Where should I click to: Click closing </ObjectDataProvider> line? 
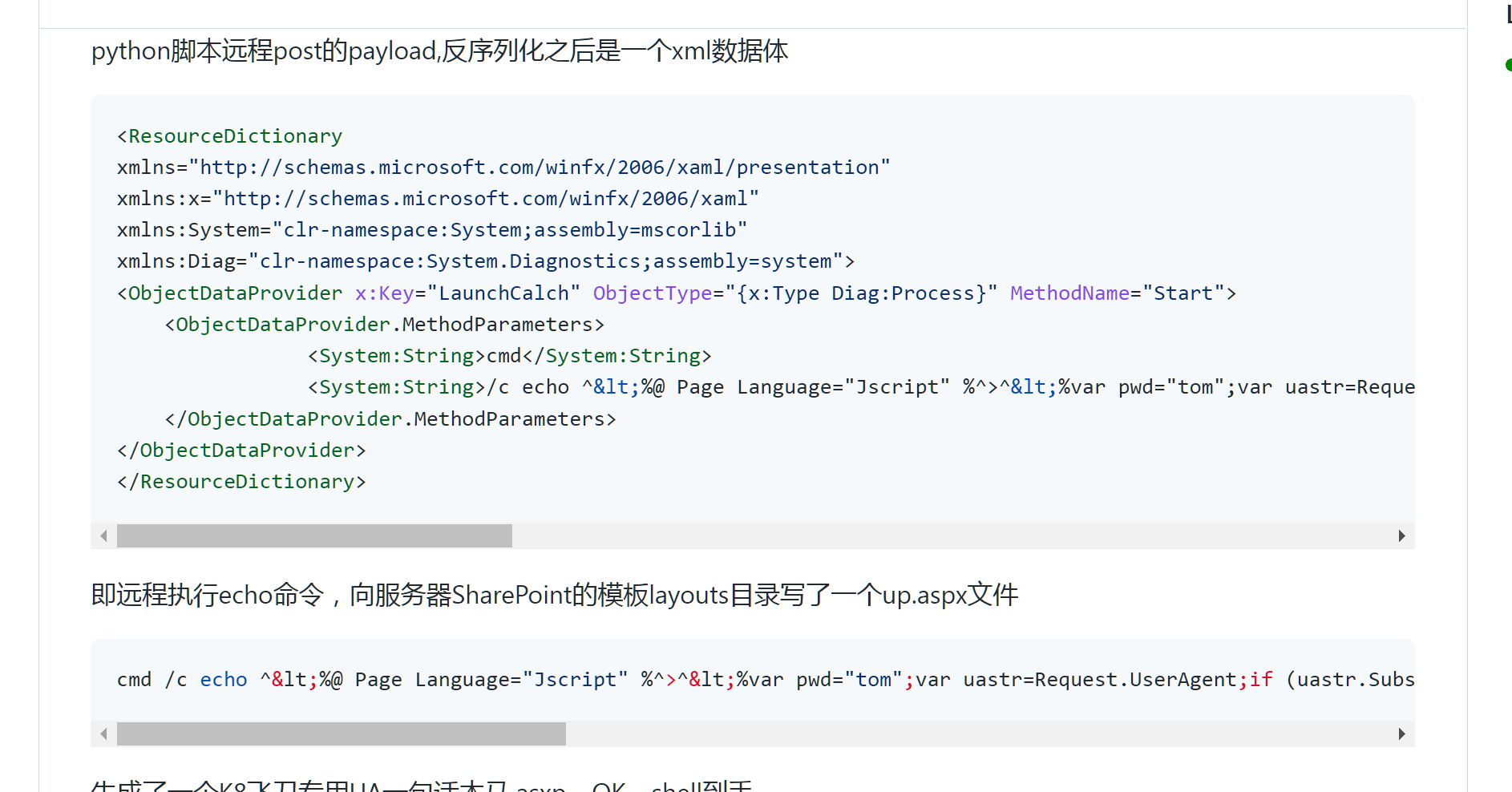click(x=241, y=451)
